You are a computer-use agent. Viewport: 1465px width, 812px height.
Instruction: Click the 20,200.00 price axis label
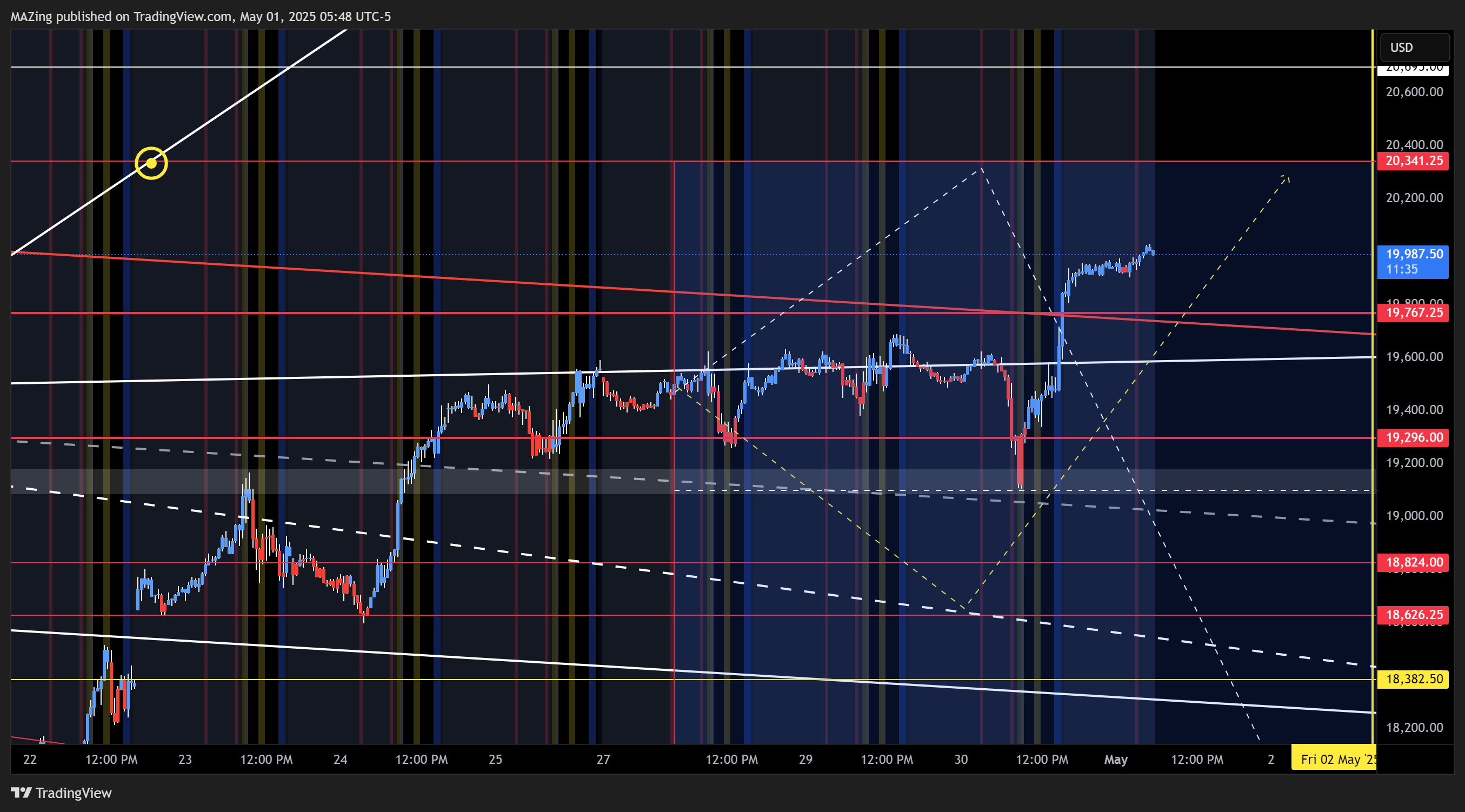coord(1414,198)
